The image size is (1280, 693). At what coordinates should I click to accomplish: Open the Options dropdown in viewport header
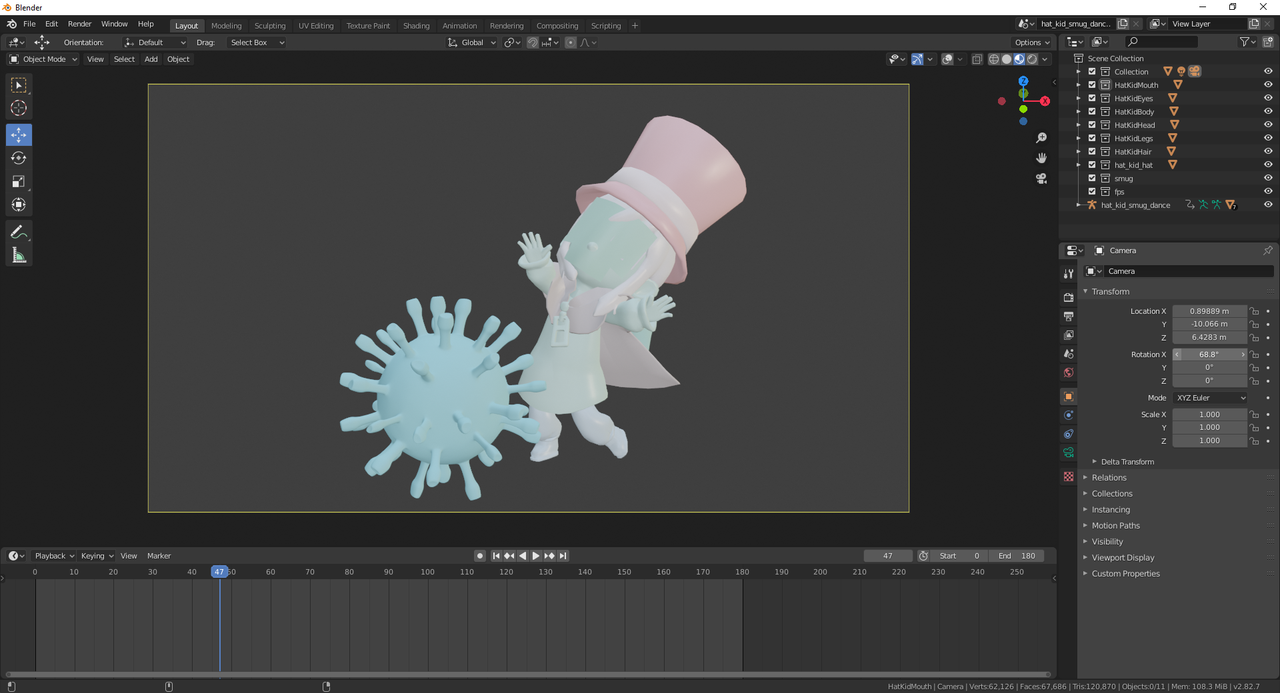point(1032,43)
